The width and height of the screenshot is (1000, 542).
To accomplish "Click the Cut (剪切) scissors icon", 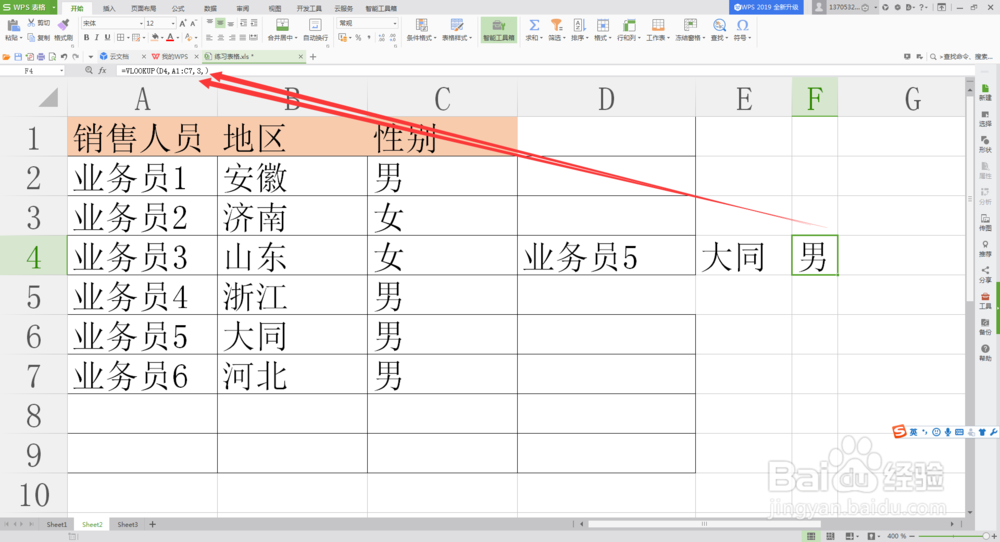I will (x=31, y=23).
